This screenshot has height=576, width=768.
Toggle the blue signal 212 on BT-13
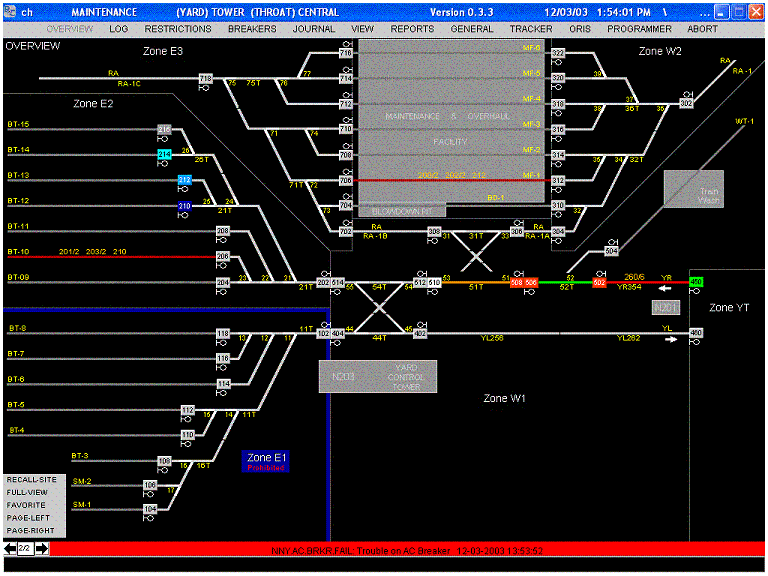184,180
